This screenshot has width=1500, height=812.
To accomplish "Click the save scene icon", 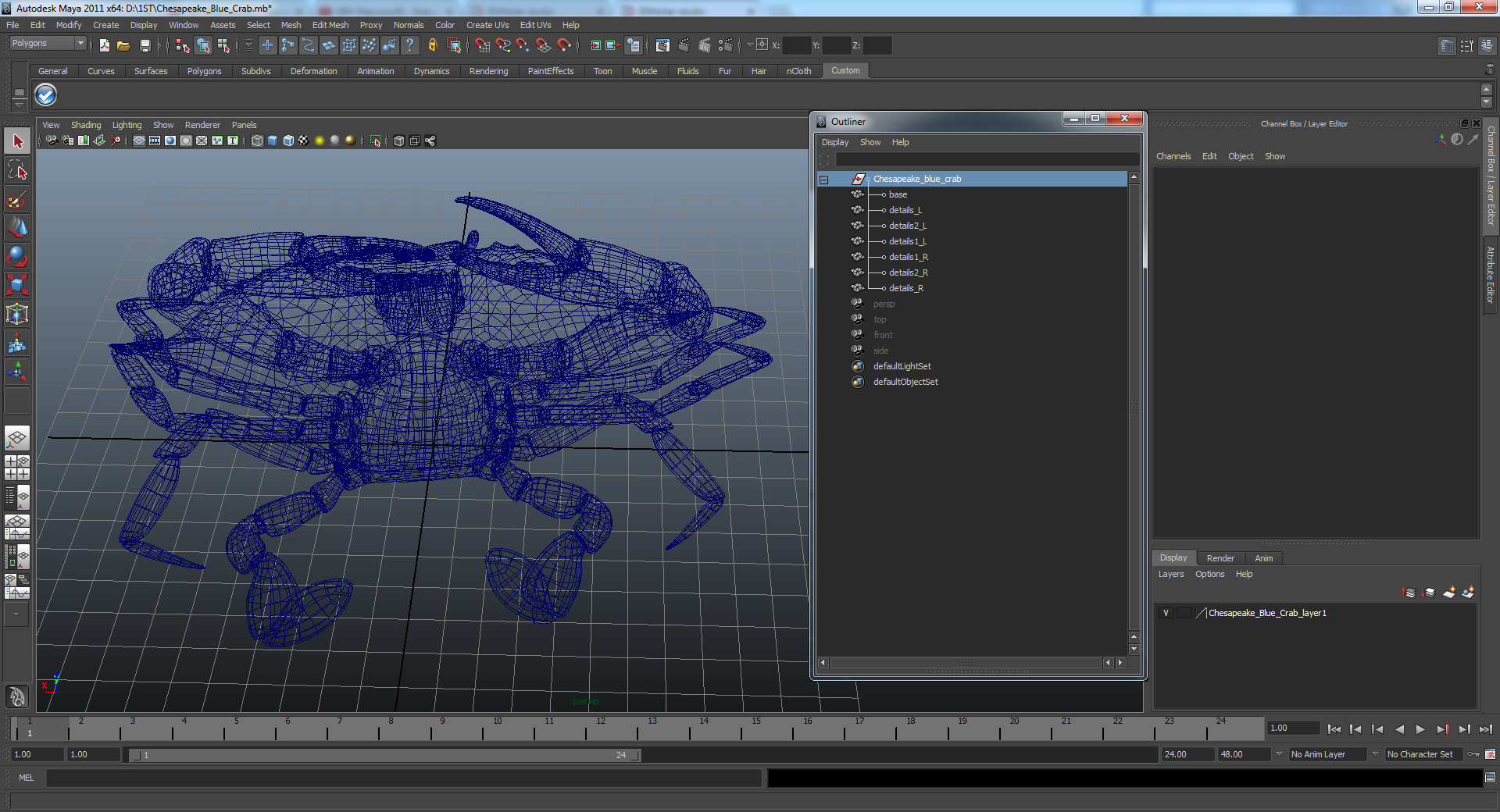I will [x=145, y=46].
